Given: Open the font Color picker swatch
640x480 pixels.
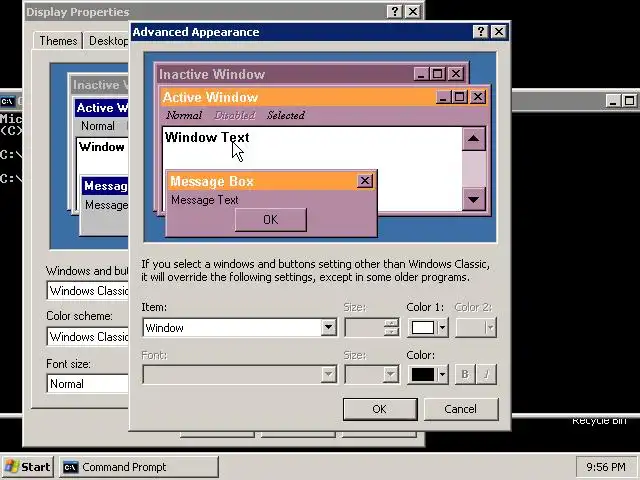Looking at the screenshot, I should pos(428,374).
